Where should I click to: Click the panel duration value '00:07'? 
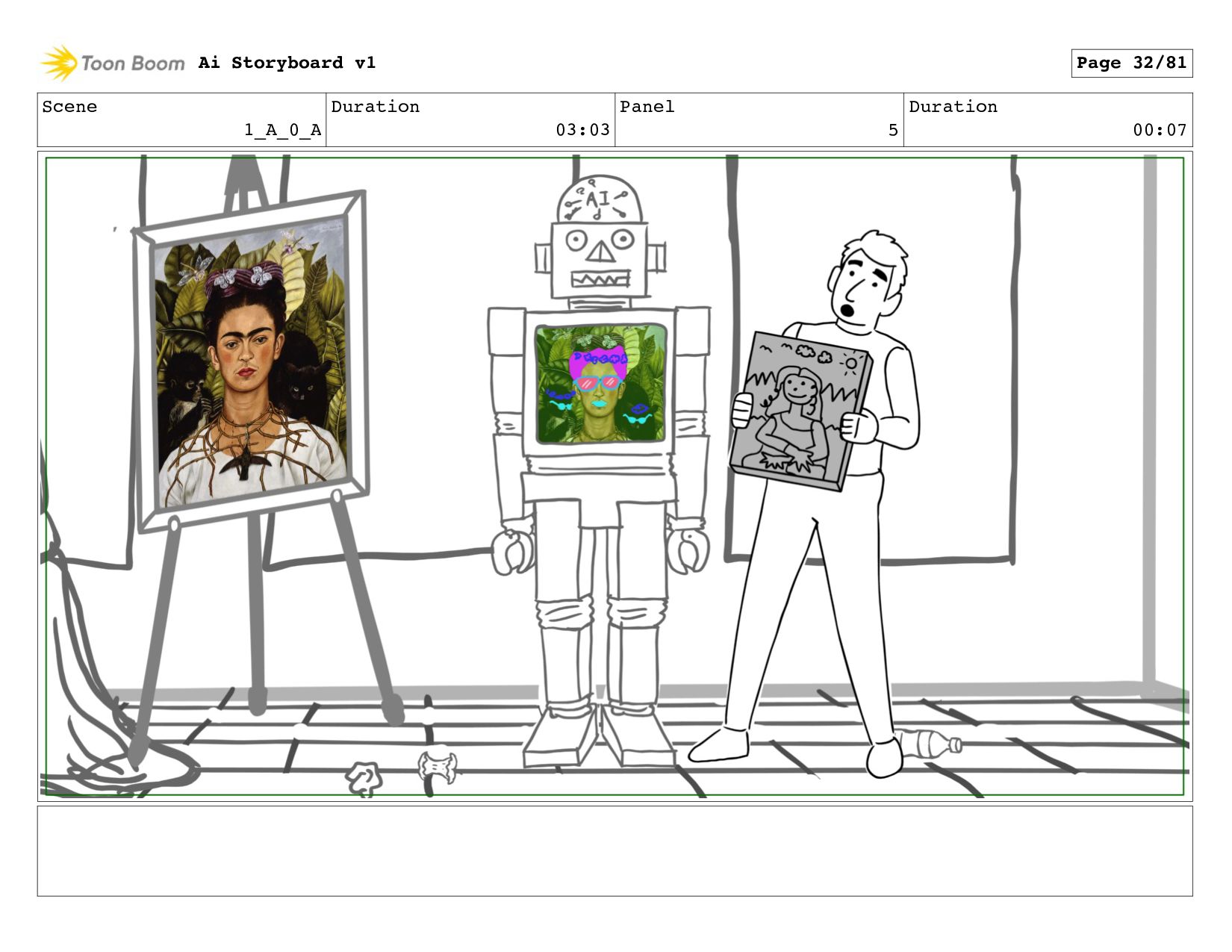pyautogui.click(x=1160, y=130)
